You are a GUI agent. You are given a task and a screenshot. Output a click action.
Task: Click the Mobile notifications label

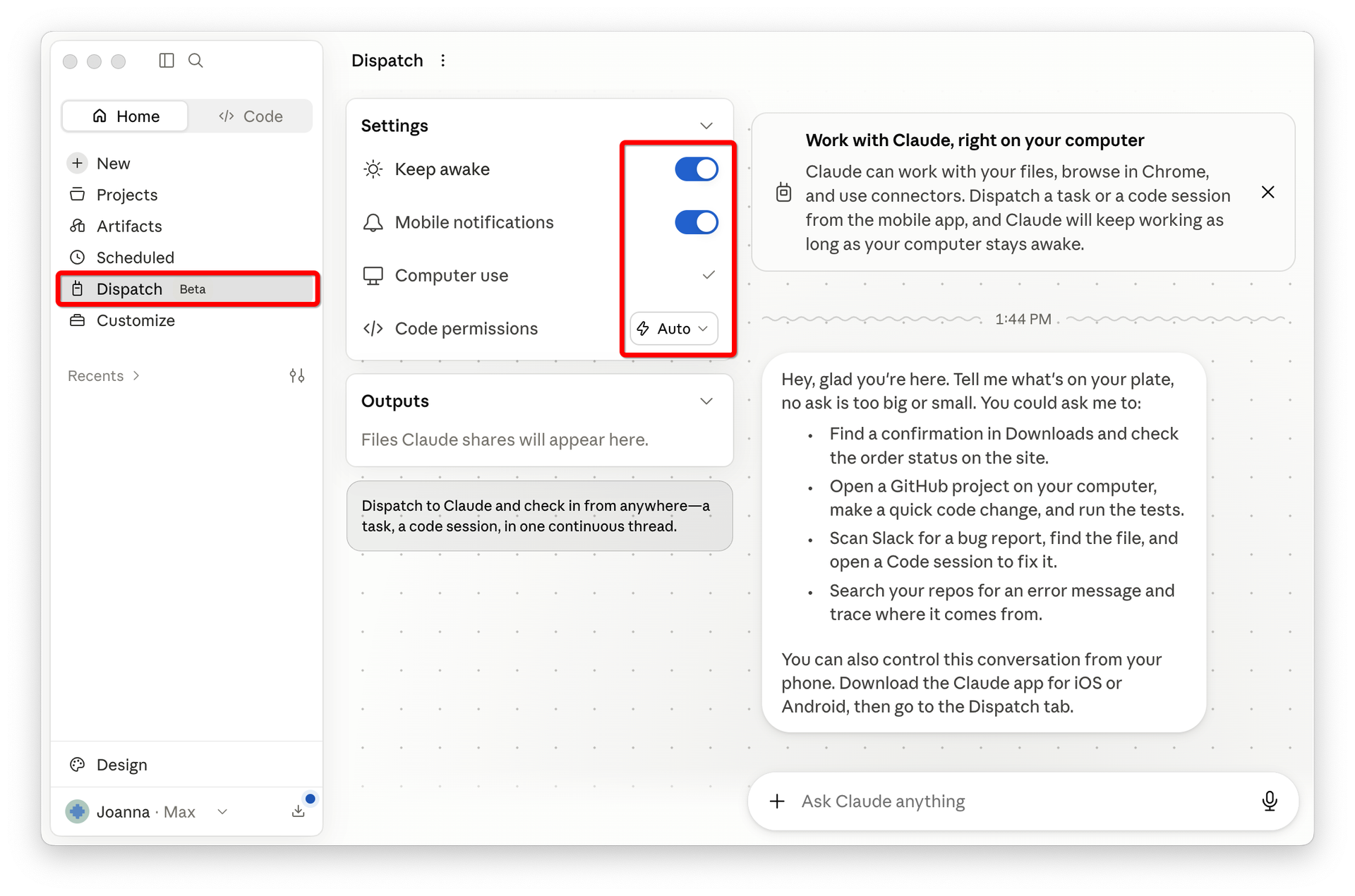[474, 223]
